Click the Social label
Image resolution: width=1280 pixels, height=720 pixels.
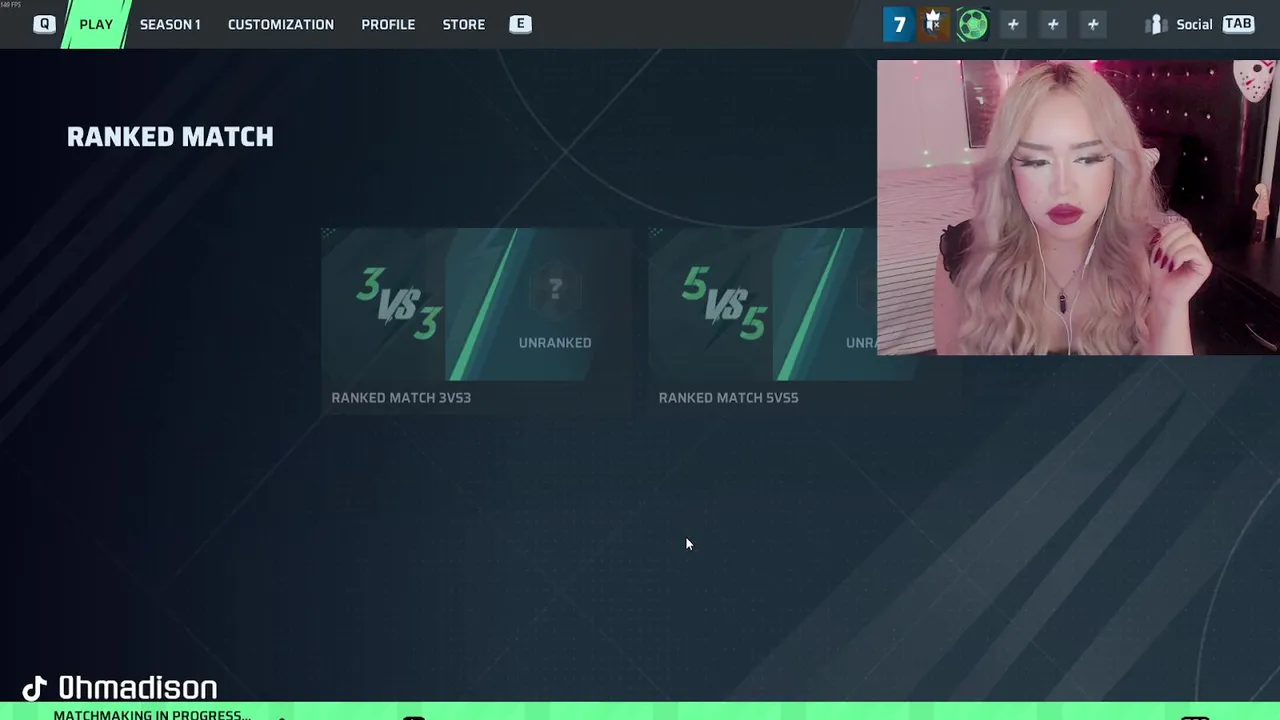point(1194,24)
